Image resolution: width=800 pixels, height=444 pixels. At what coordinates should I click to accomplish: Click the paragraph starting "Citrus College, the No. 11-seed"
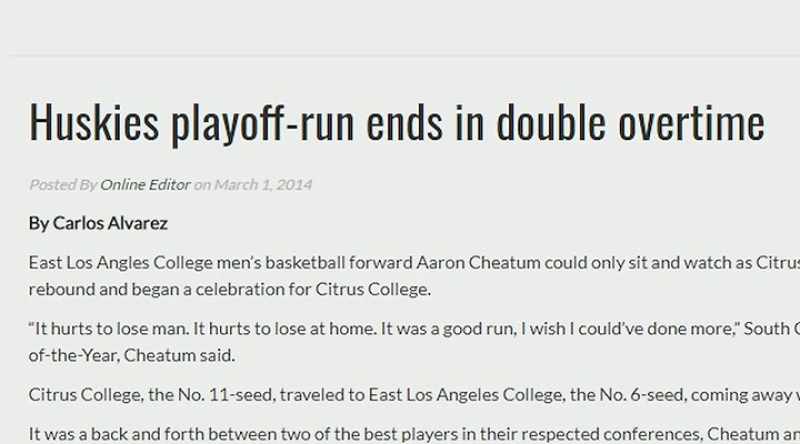tap(414, 395)
